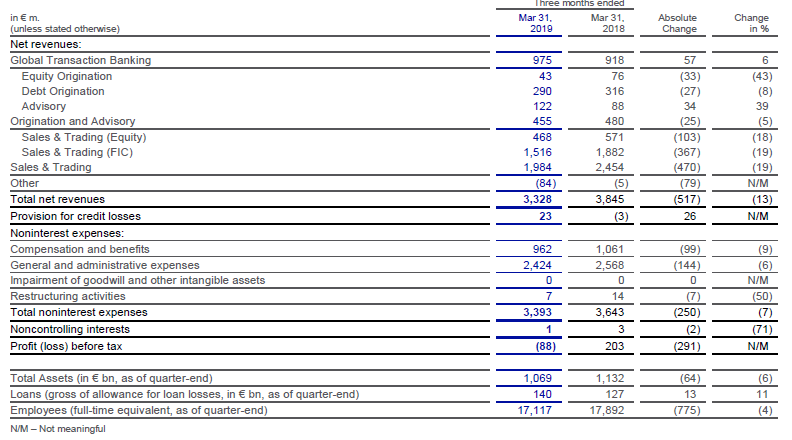Click the 203 profit value for 2018
Image resolution: width=792 pixels, height=440 pixels.
tap(615, 347)
